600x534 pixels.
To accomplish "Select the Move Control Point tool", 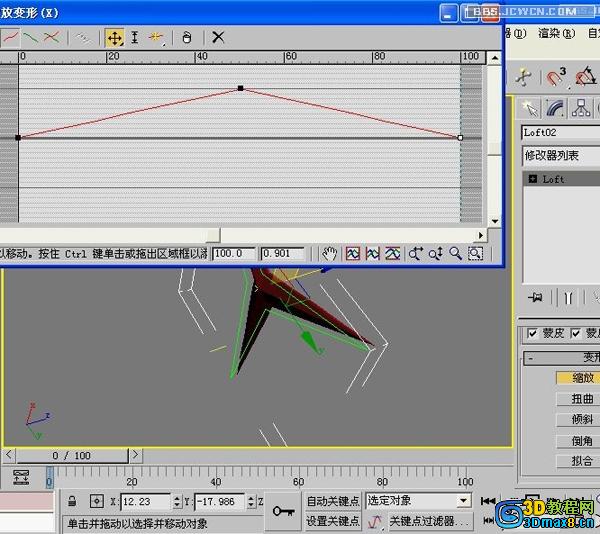I will pyautogui.click(x=115, y=37).
